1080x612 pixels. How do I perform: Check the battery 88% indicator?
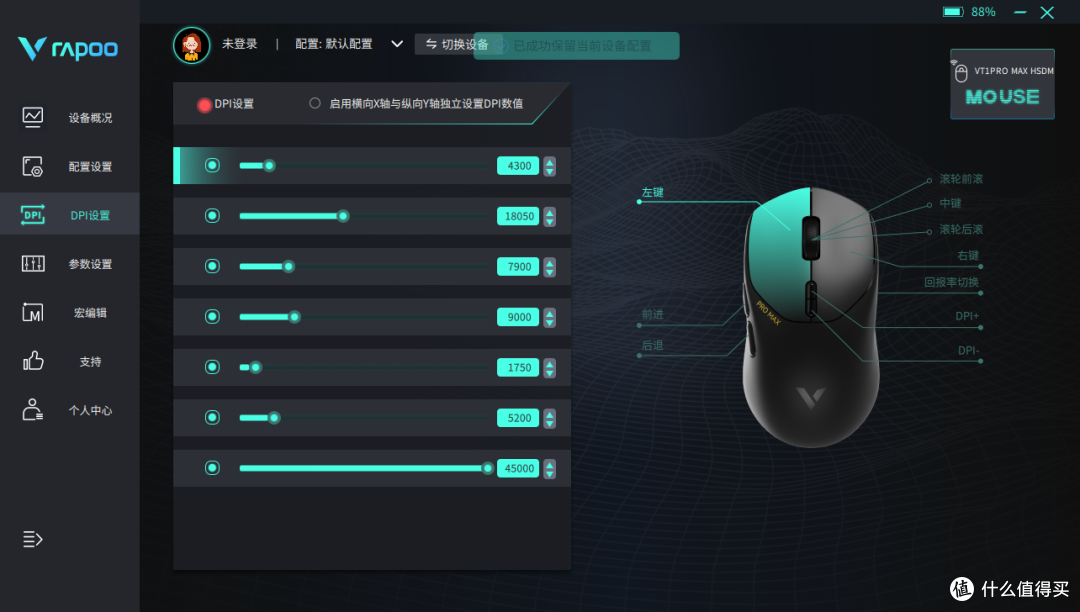pyautogui.click(x=969, y=12)
